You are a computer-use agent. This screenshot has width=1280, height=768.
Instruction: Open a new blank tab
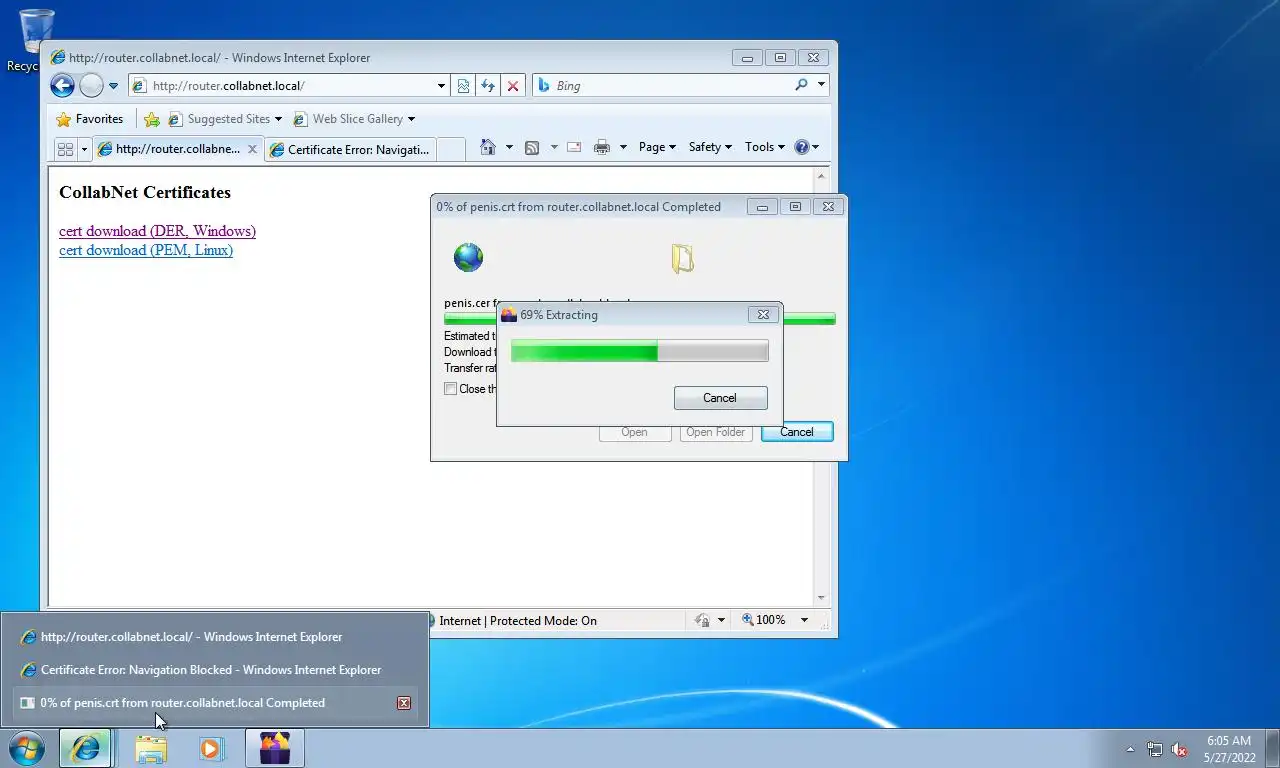(x=451, y=149)
